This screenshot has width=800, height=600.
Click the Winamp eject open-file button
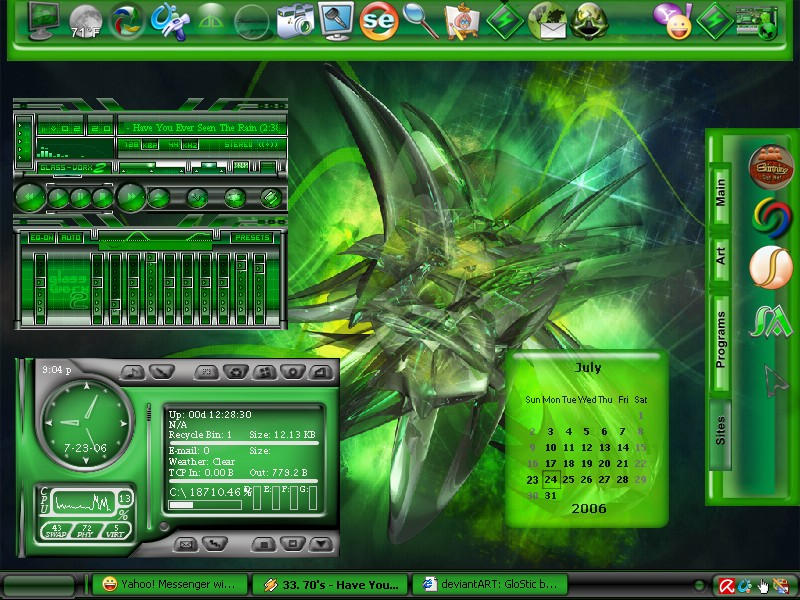159,198
